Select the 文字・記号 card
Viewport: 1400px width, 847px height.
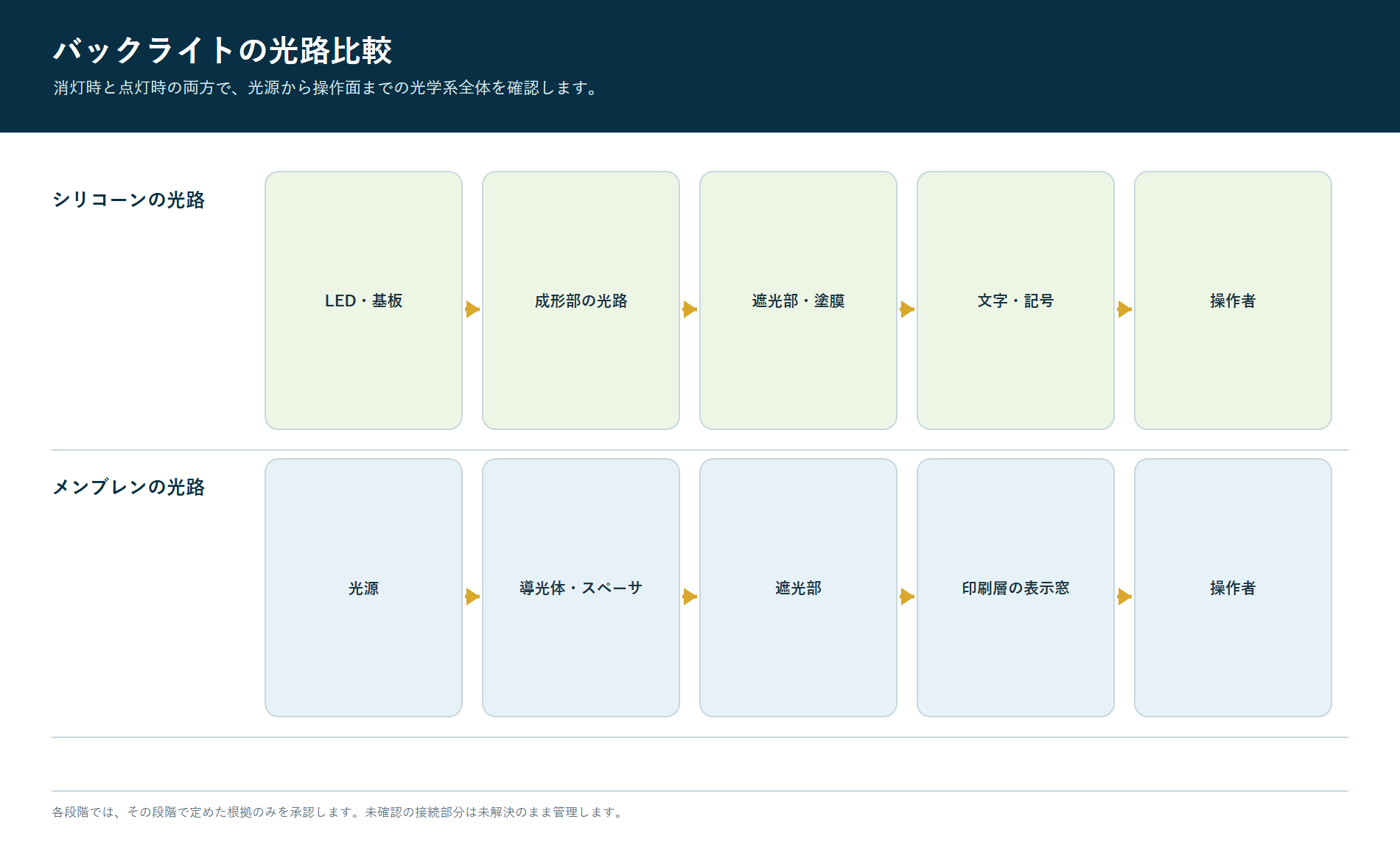click(x=1015, y=301)
